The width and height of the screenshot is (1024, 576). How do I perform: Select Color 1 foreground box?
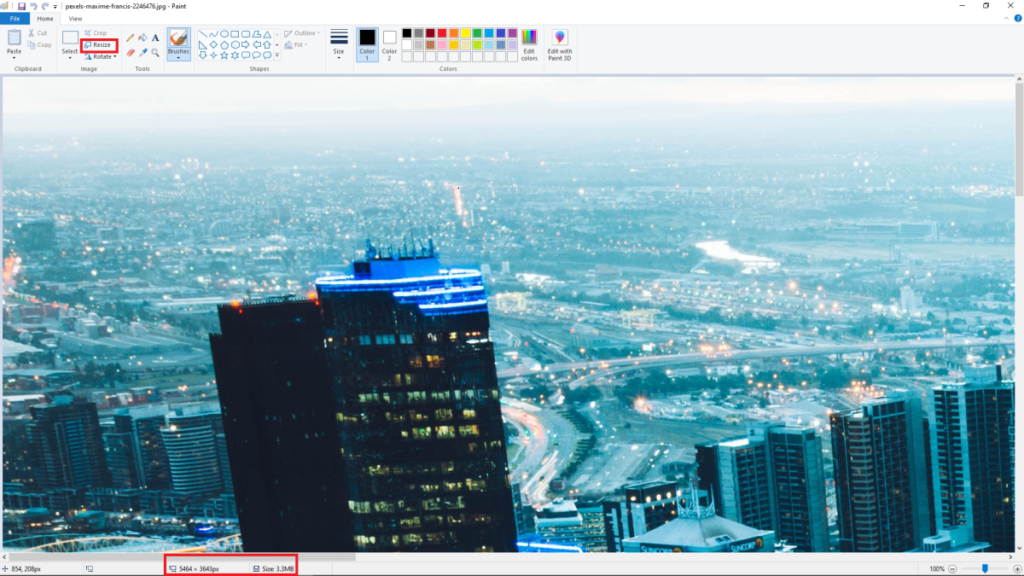[x=367, y=43]
